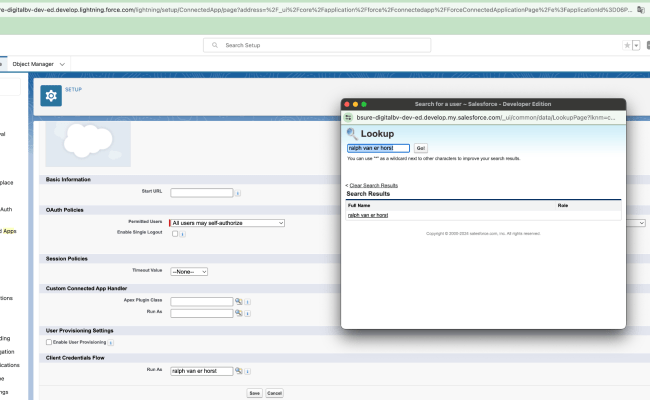Click the Basic Information section header

(x=68, y=179)
